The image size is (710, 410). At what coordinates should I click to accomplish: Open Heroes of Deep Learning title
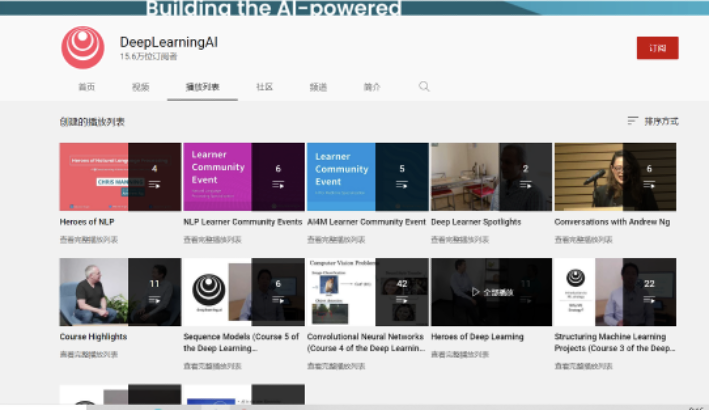click(477, 337)
